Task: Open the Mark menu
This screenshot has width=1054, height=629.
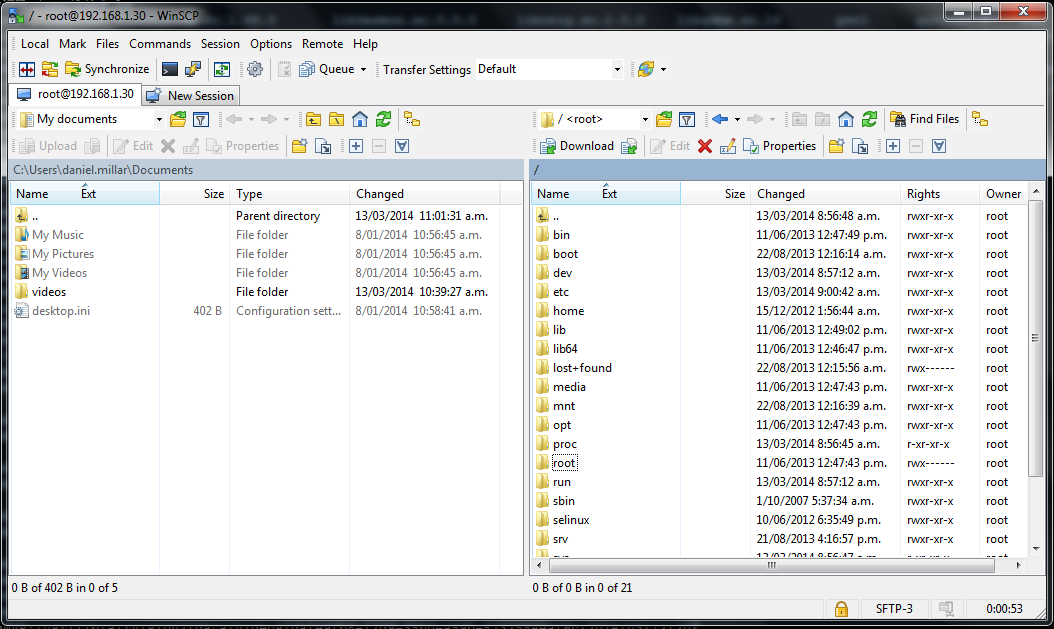Action: click(73, 44)
